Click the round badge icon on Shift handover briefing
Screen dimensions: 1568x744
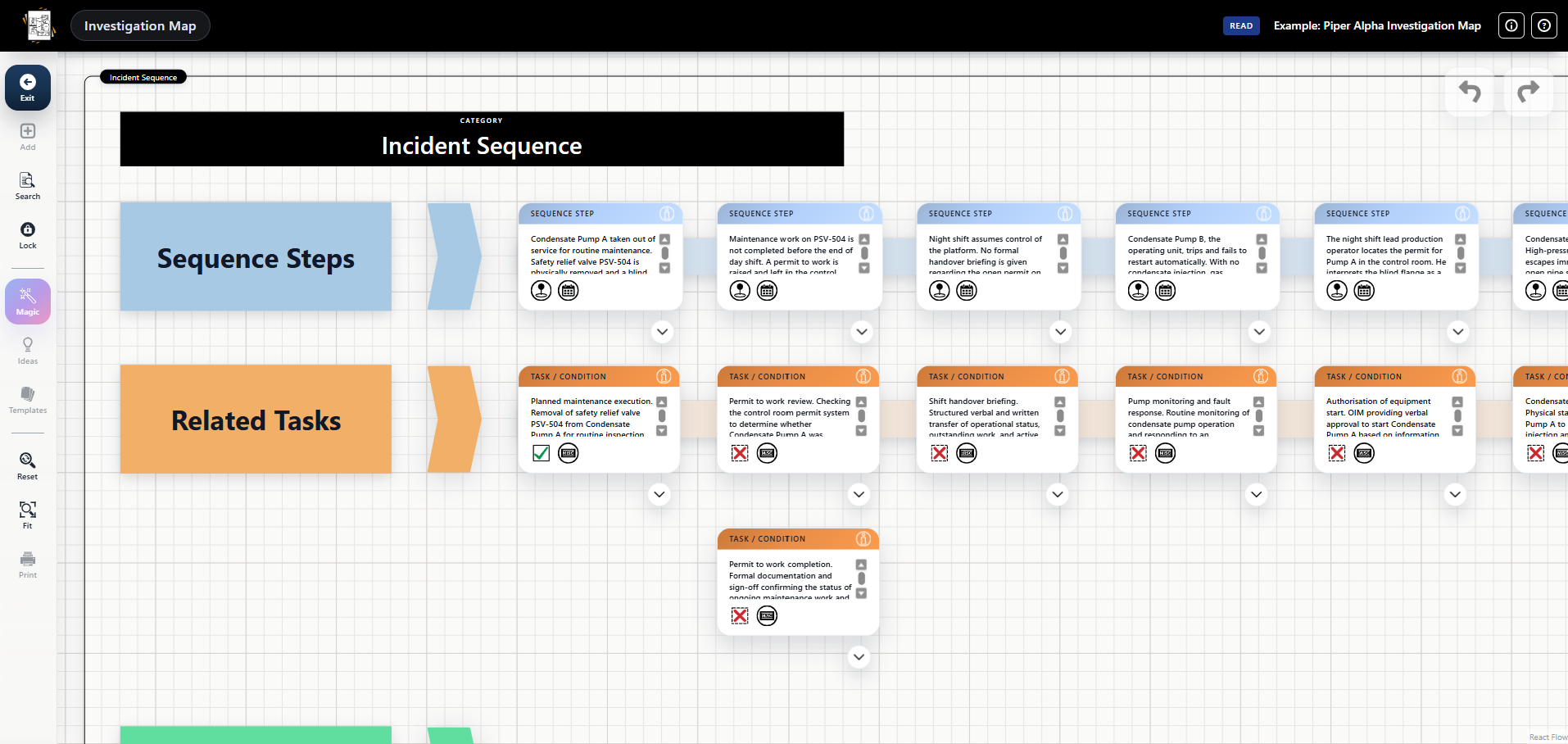point(967,453)
